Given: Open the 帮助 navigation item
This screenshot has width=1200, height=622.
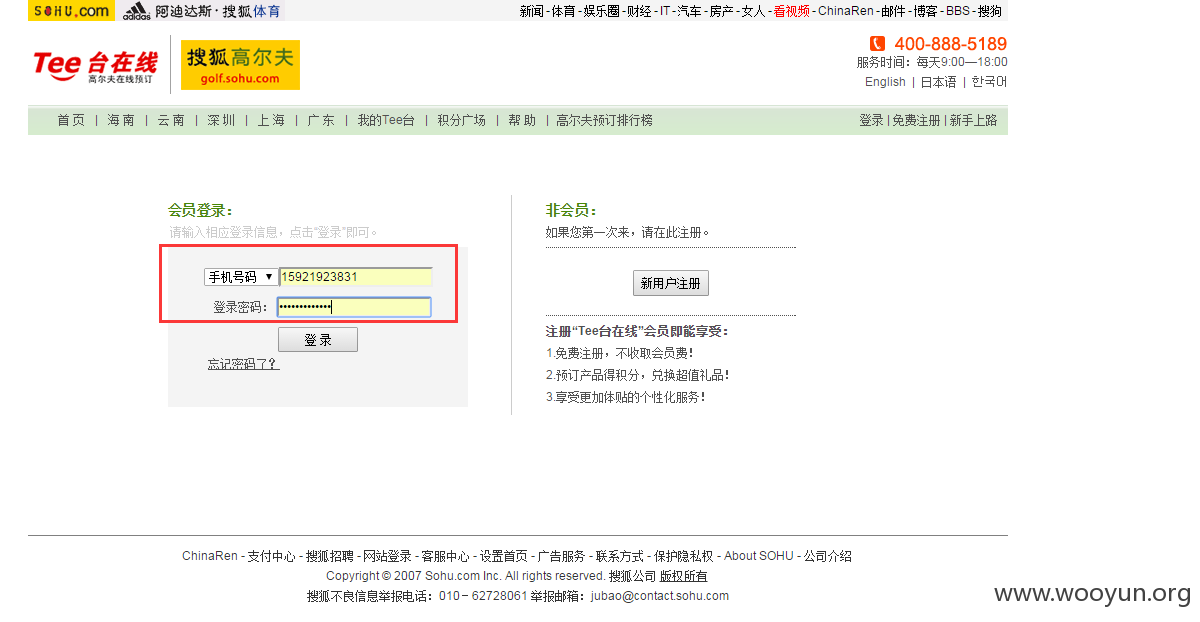Looking at the screenshot, I should coord(522,120).
